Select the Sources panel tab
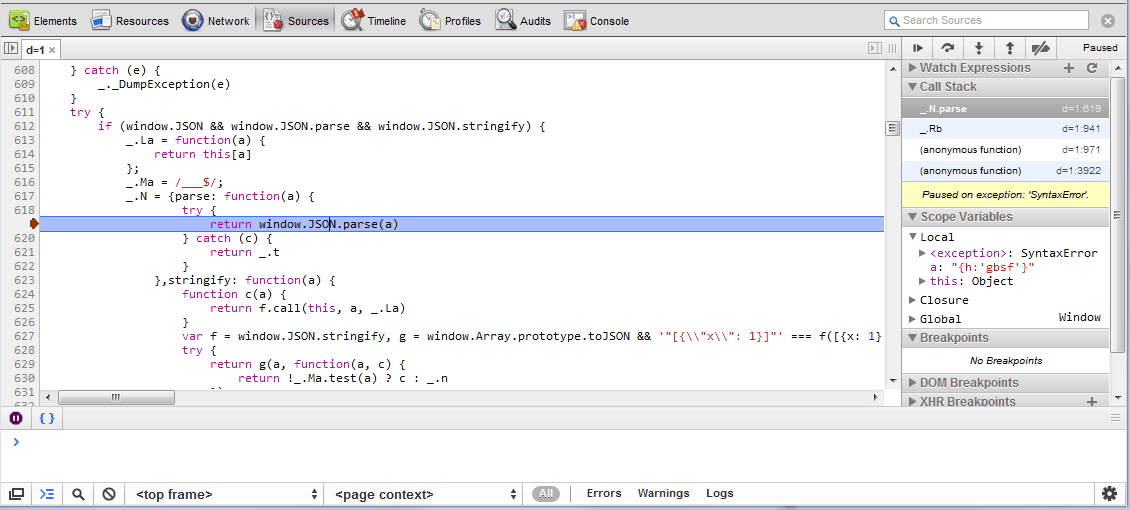The width and height of the screenshot is (1130, 510). coord(295,21)
